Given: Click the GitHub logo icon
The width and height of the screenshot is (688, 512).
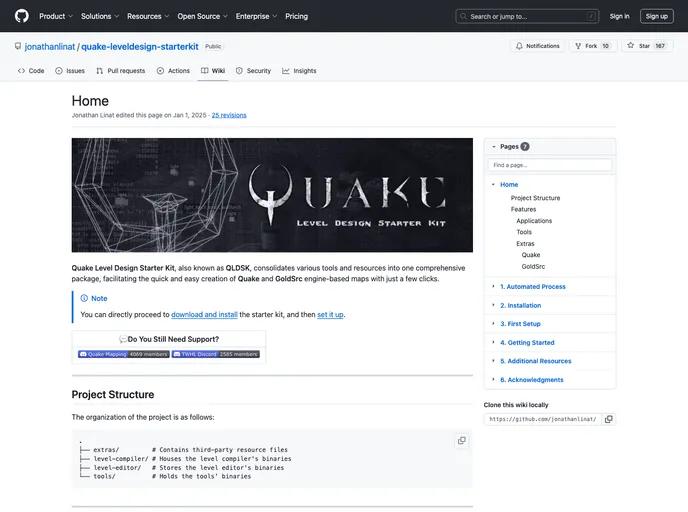Looking at the screenshot, I should click(22, 16).
